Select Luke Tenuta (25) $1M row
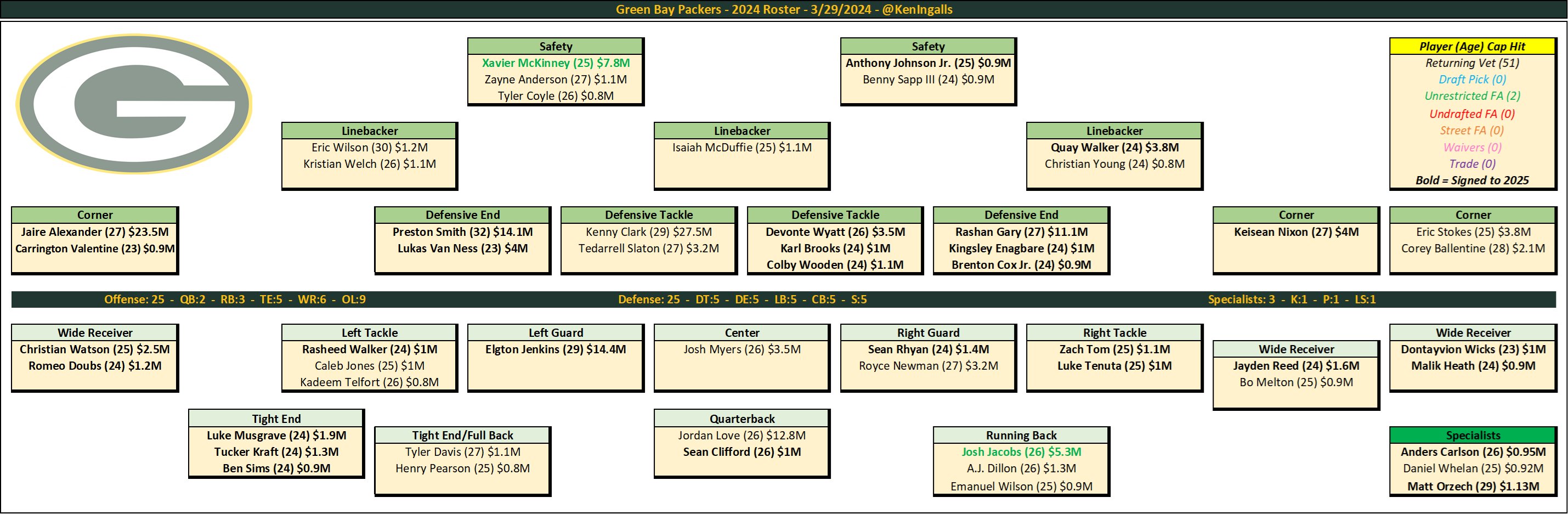This screenshot has height=514, width=1568. (1114, 366)
